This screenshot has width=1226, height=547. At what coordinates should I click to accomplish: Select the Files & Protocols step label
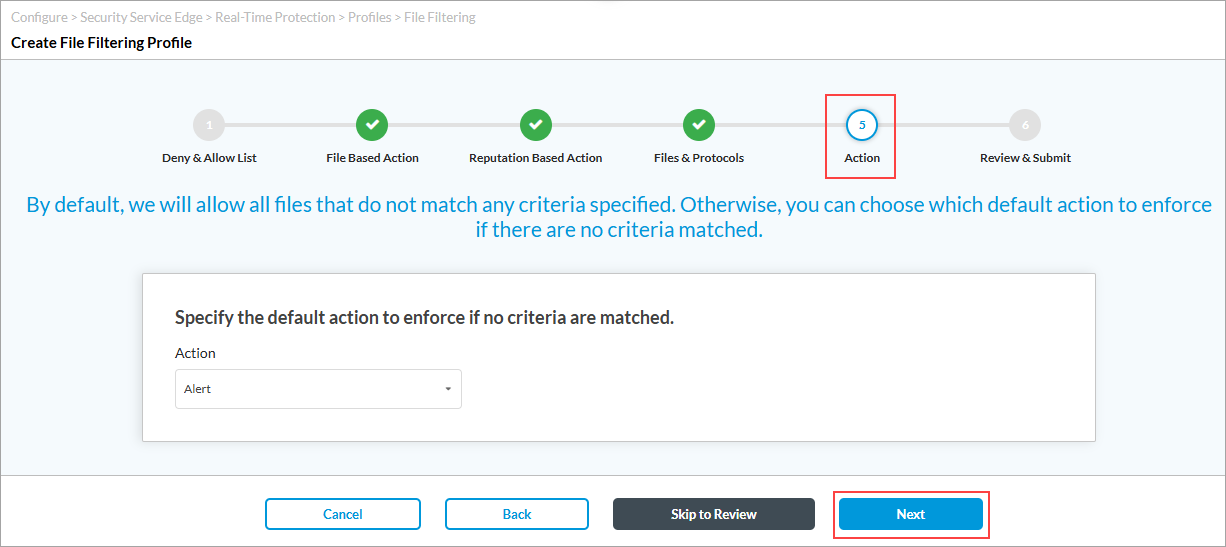coord(698,158)
